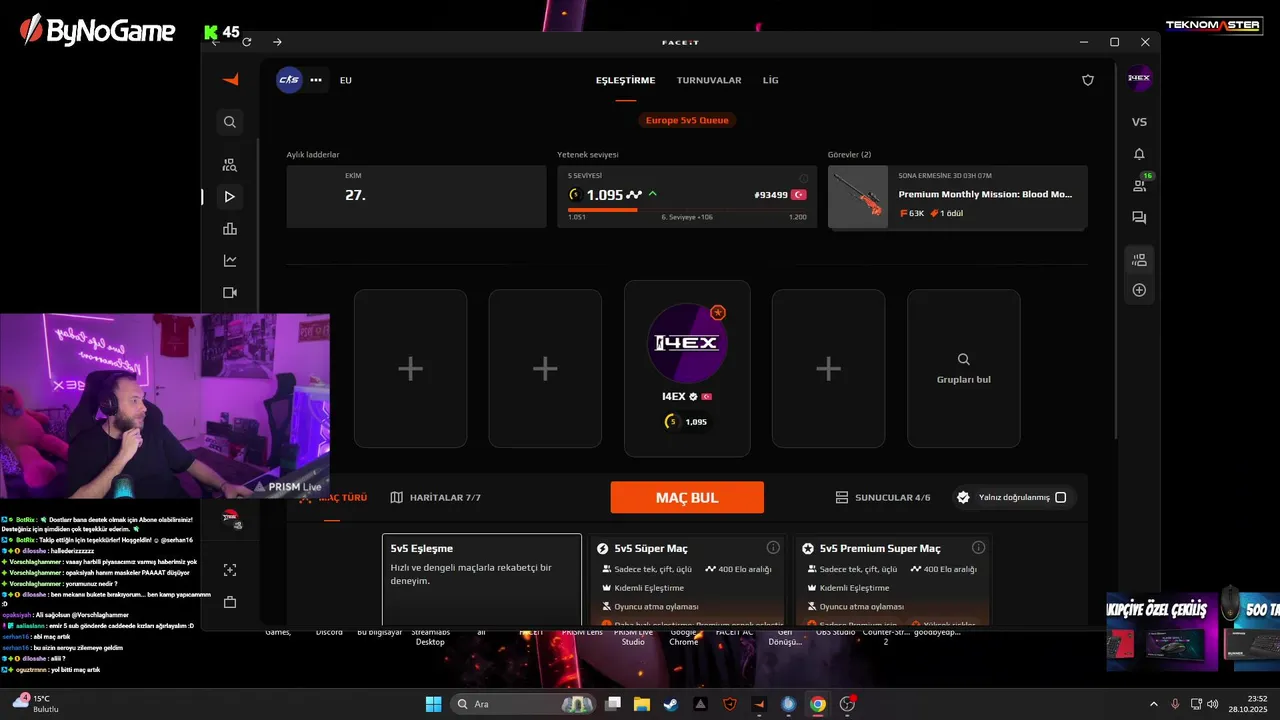The image size is (1280, 720).
Task: Open the rankings bar chart sidebar icon
Action: (230, 229)
